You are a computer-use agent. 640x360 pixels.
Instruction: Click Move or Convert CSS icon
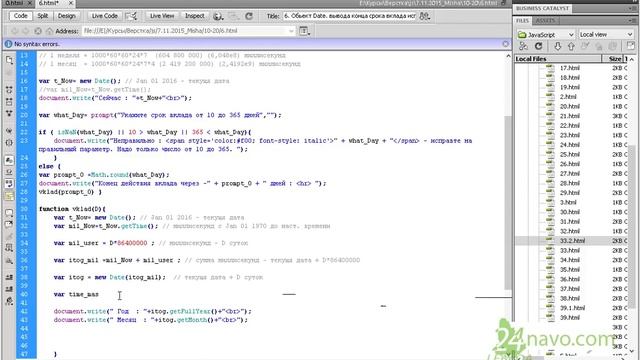click(9, 260)
